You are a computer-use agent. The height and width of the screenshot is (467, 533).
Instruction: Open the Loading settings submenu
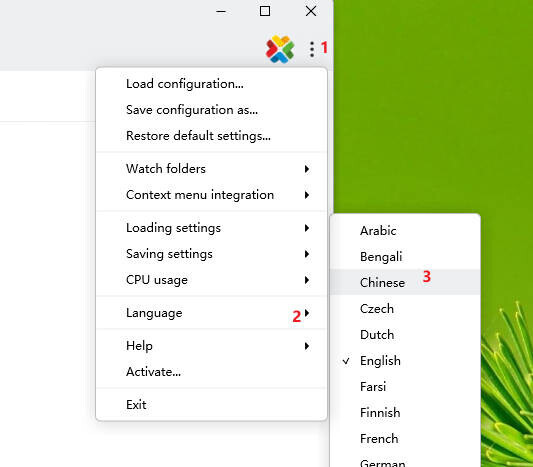click(211, 228)
